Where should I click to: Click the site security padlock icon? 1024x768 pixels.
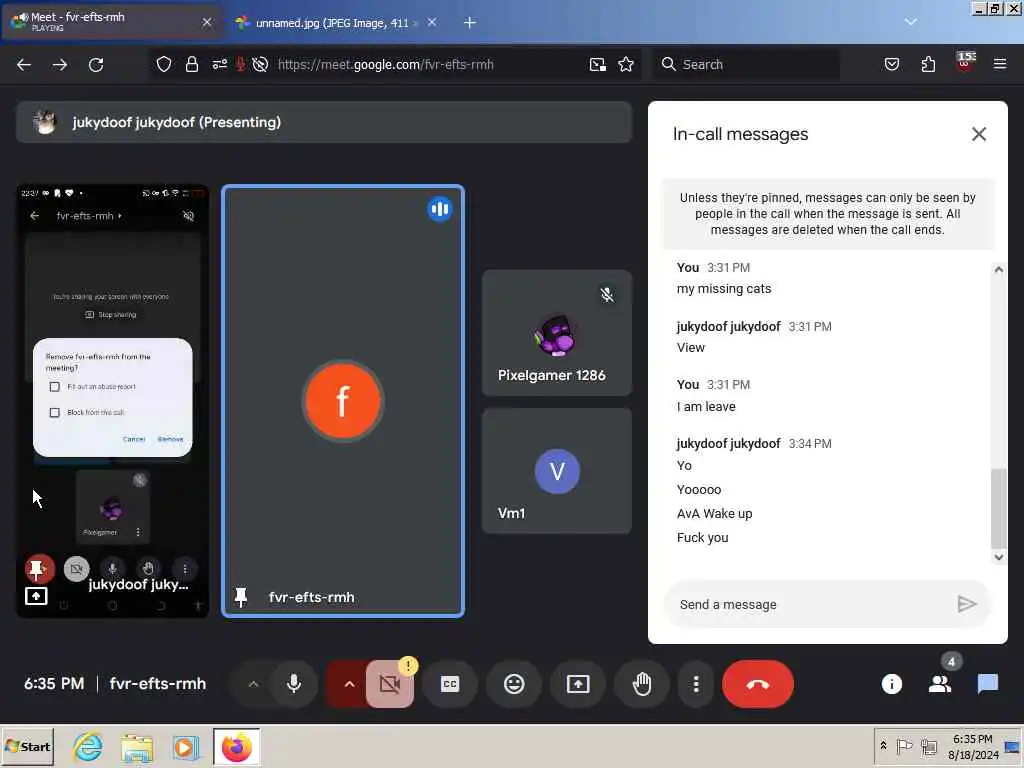pos(191,64)
